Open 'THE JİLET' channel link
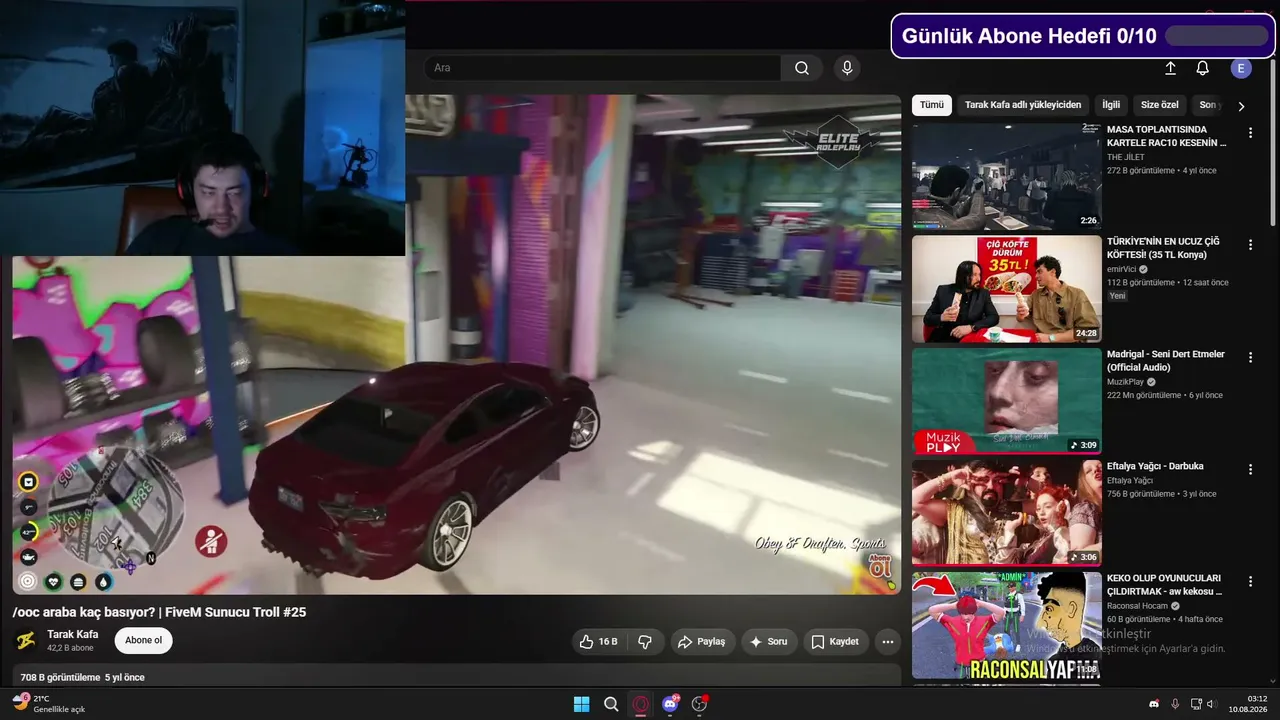1280x720 pixels. click(x=1126, y=157)
